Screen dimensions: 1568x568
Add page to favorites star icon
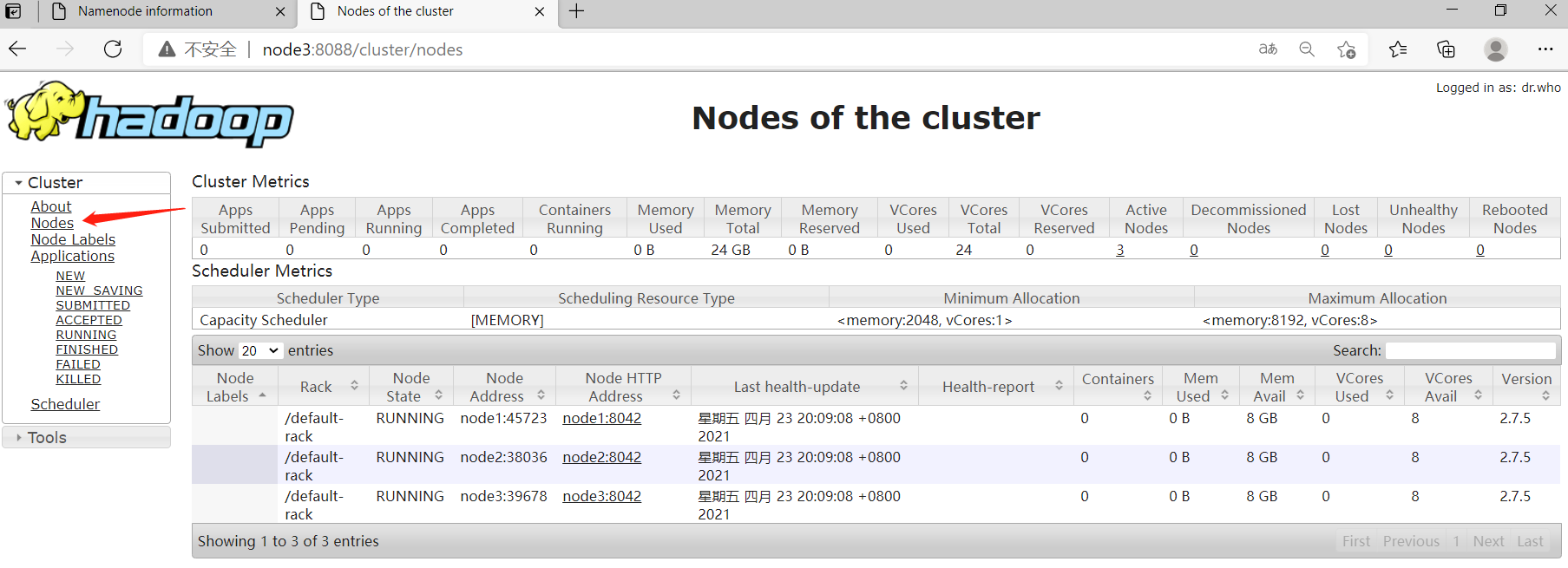[x=1347, y=49]
